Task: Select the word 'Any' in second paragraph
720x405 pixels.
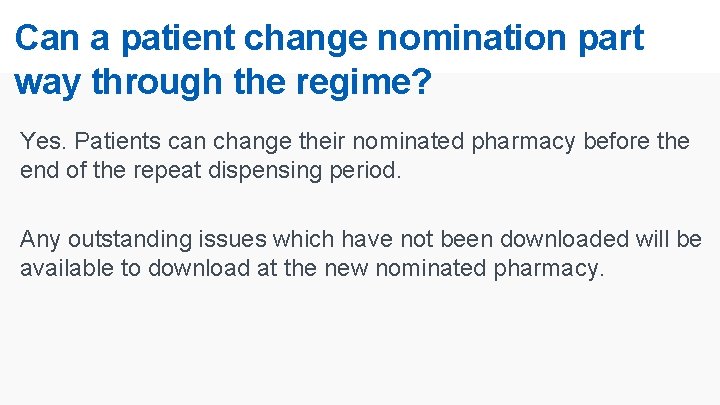Action: (x=40, y=240)
